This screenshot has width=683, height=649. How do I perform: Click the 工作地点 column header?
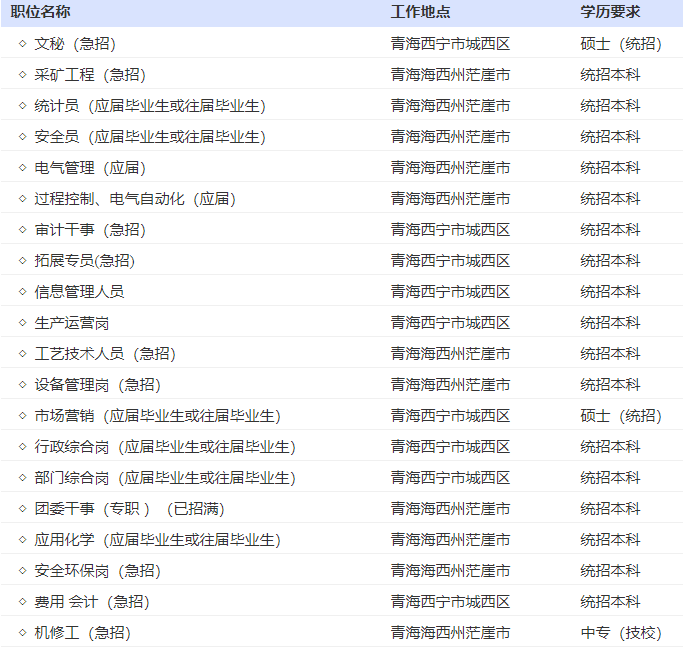click(420, 12)
